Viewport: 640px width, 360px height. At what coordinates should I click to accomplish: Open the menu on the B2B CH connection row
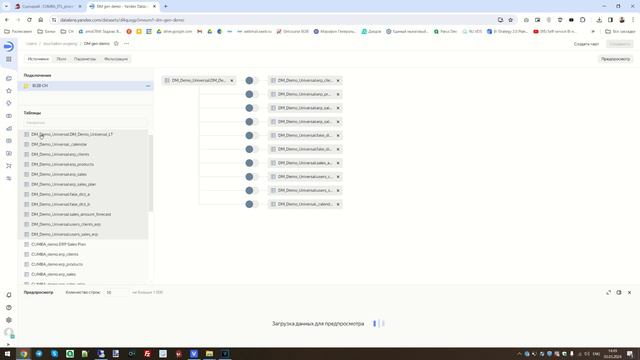[x=148, y=86]
